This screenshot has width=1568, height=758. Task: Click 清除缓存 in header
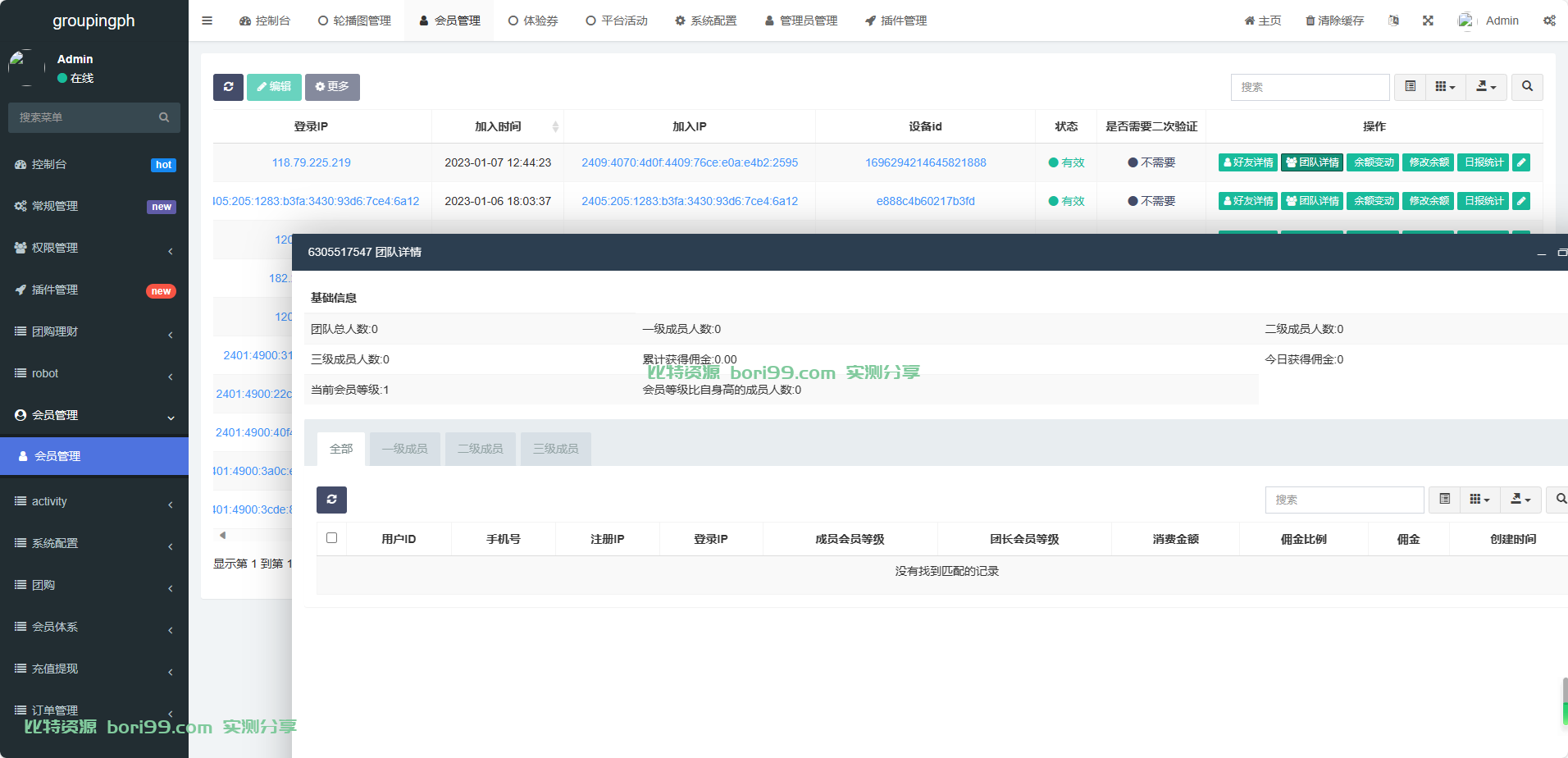coord(1334,21)
